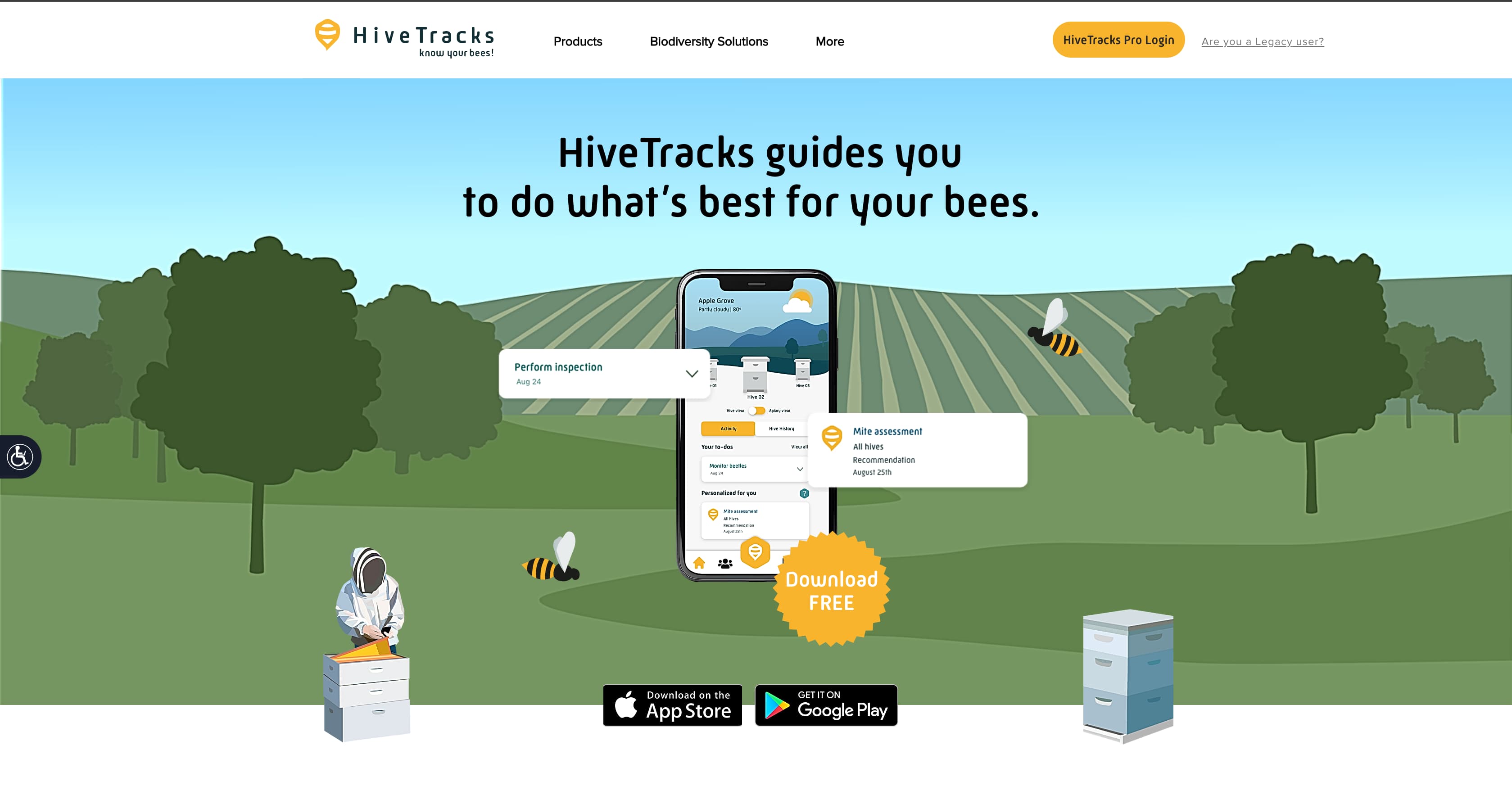Viewport: 1512px width, 795px height.
Task: Open the Biodiversity Solutions menu
Action: [709, 41]
